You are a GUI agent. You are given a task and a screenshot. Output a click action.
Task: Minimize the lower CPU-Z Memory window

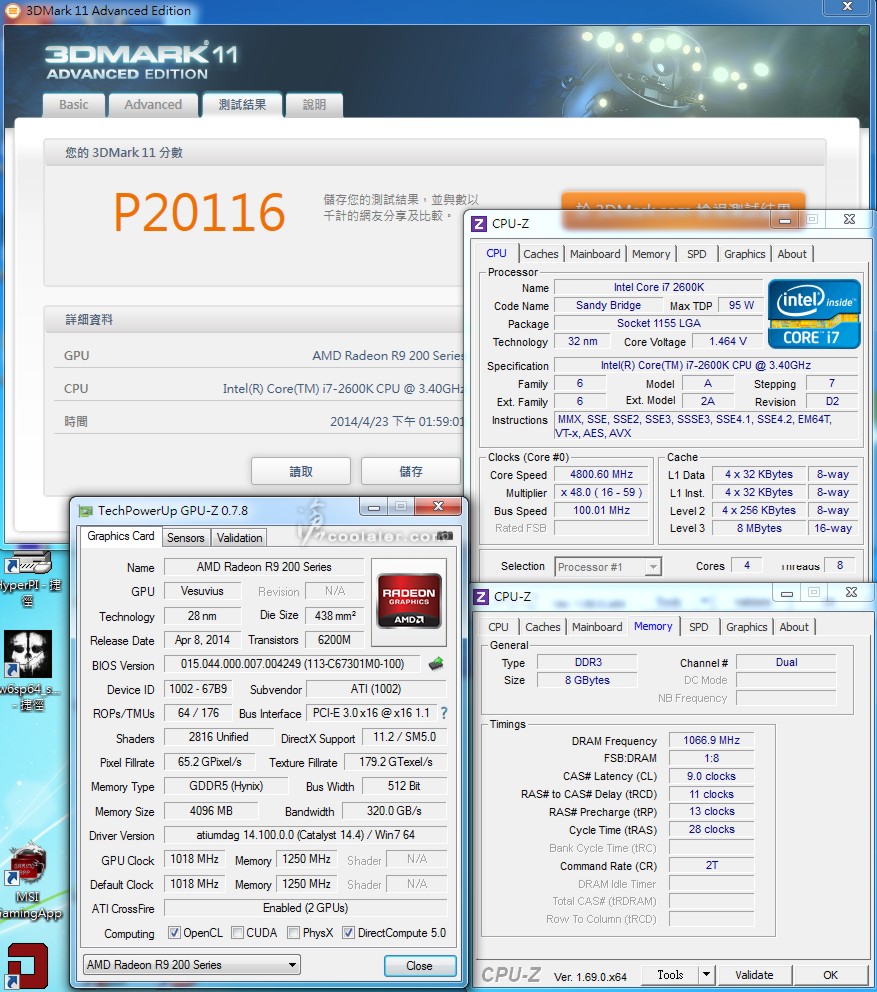[787, 593]
